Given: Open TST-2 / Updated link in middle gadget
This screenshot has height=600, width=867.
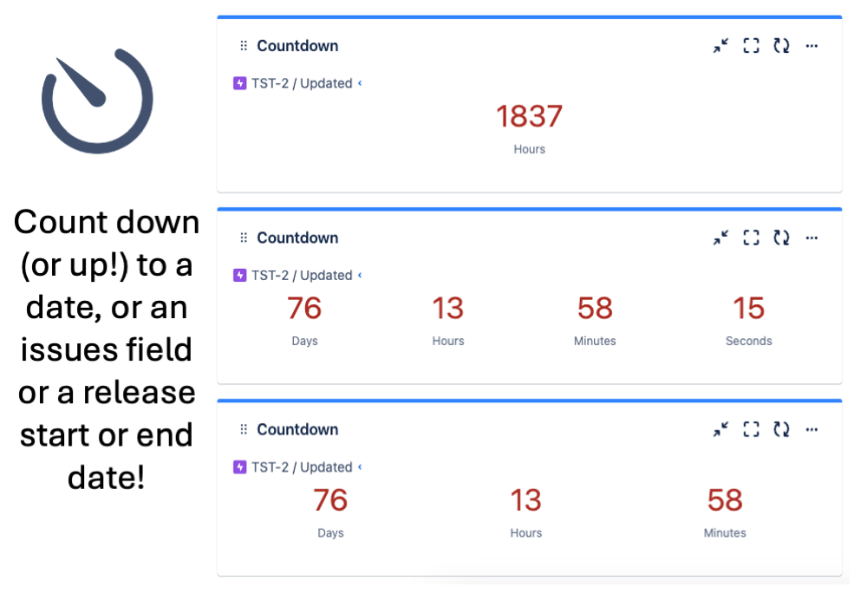Looking at the screenshot, I should tap(301, 276).
